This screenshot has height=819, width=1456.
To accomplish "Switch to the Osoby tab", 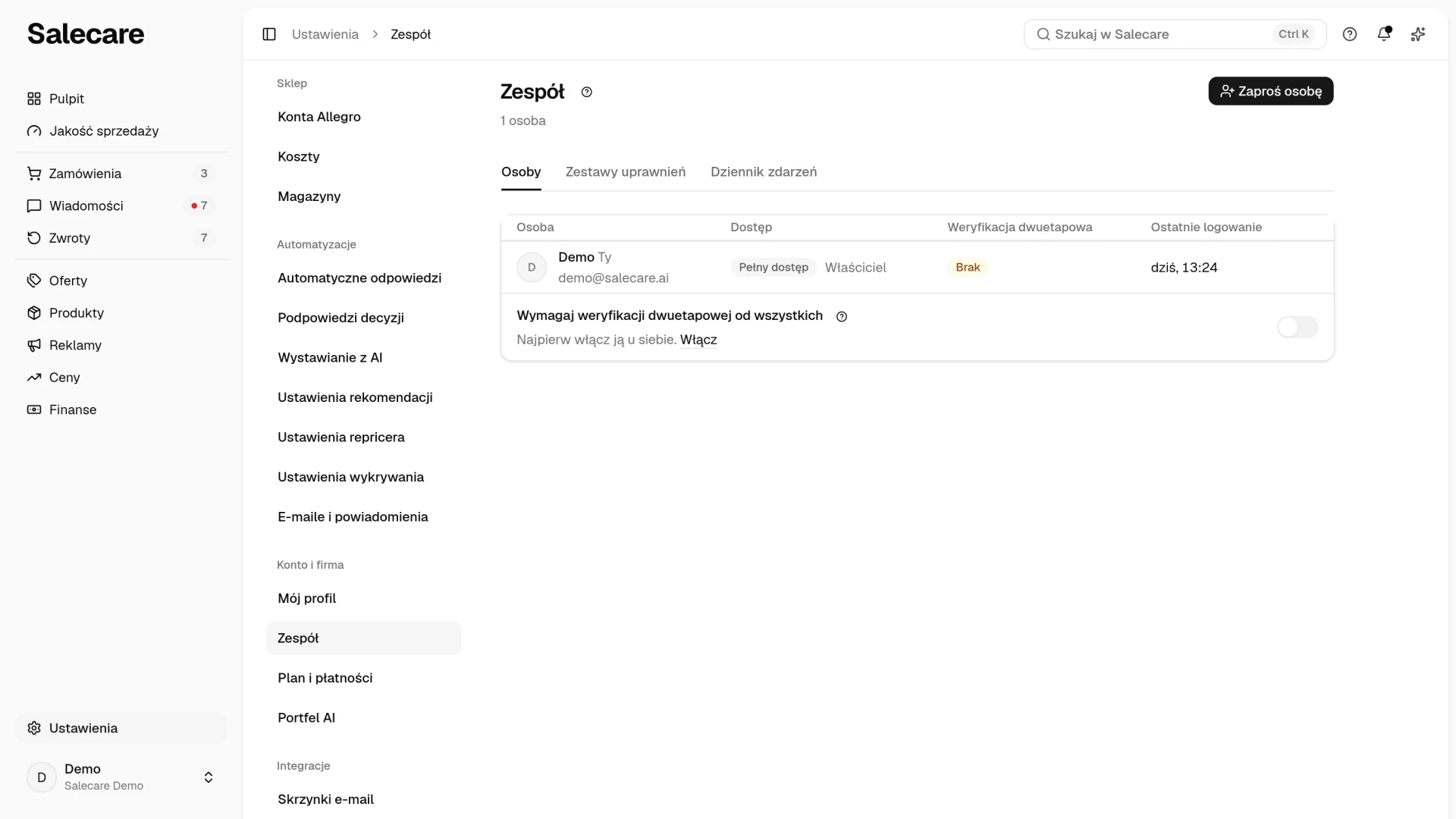I will [x=521, y=172].
